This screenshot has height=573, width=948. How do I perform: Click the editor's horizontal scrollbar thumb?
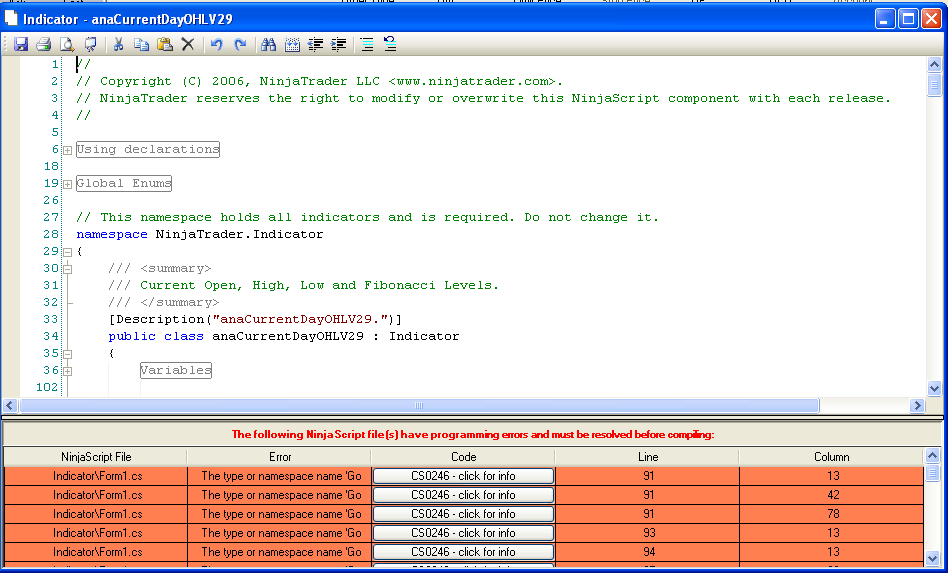tap(419, 406)
